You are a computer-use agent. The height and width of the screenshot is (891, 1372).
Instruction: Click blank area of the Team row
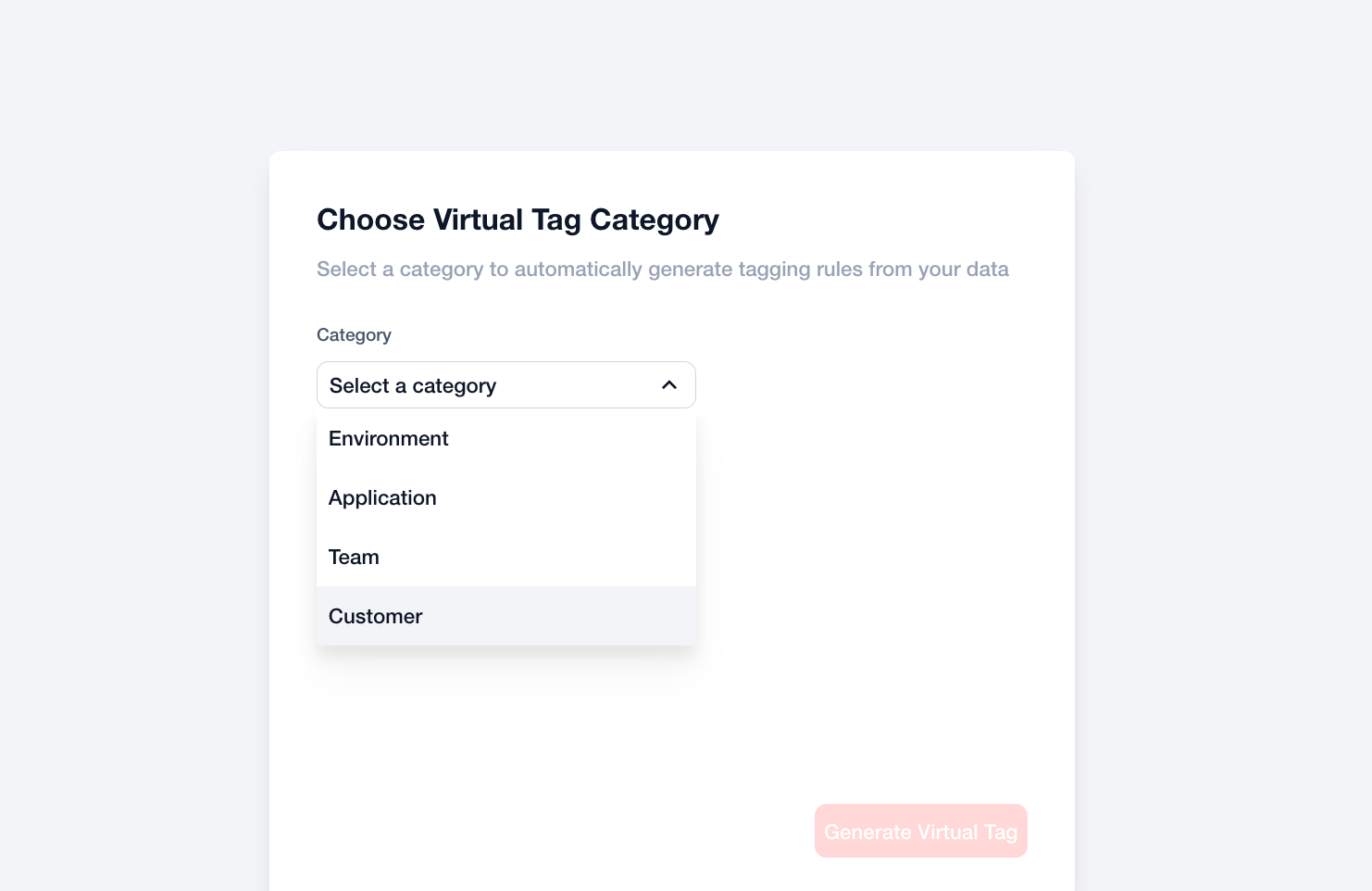point(574,558)
